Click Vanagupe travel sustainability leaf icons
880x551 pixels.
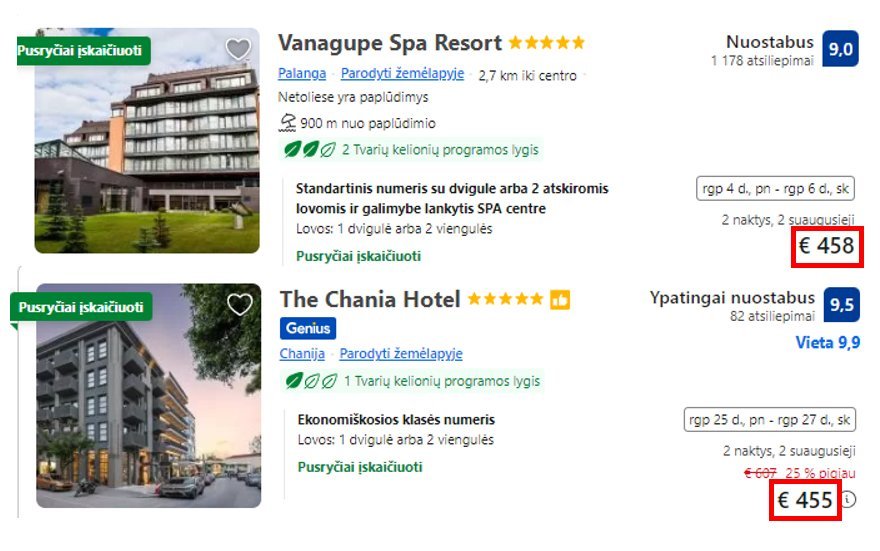coord(309,150)
